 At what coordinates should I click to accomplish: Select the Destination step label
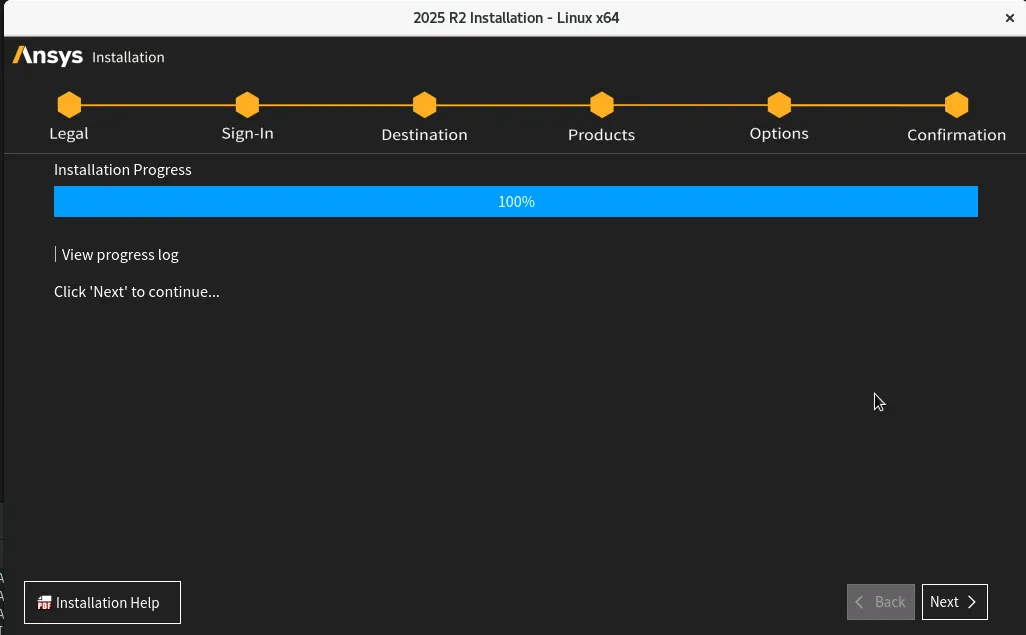(425, 135)
